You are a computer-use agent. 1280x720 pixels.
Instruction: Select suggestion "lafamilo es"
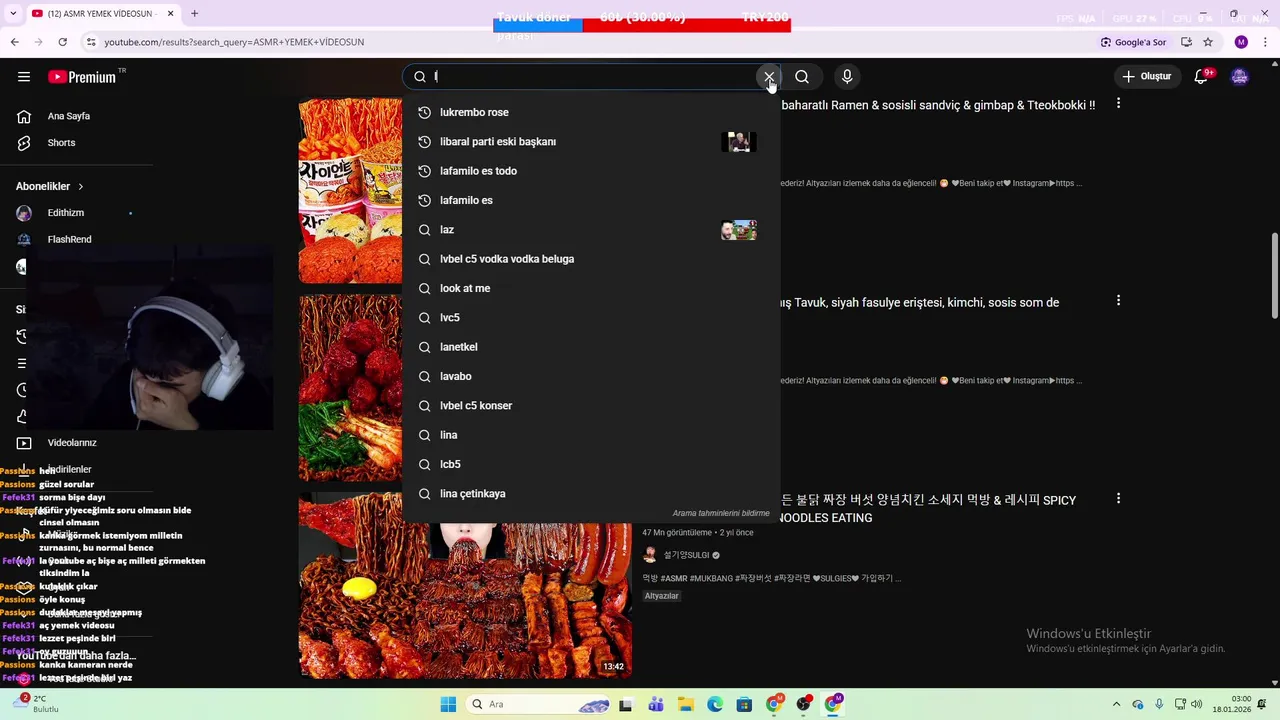tap(590, 200)
